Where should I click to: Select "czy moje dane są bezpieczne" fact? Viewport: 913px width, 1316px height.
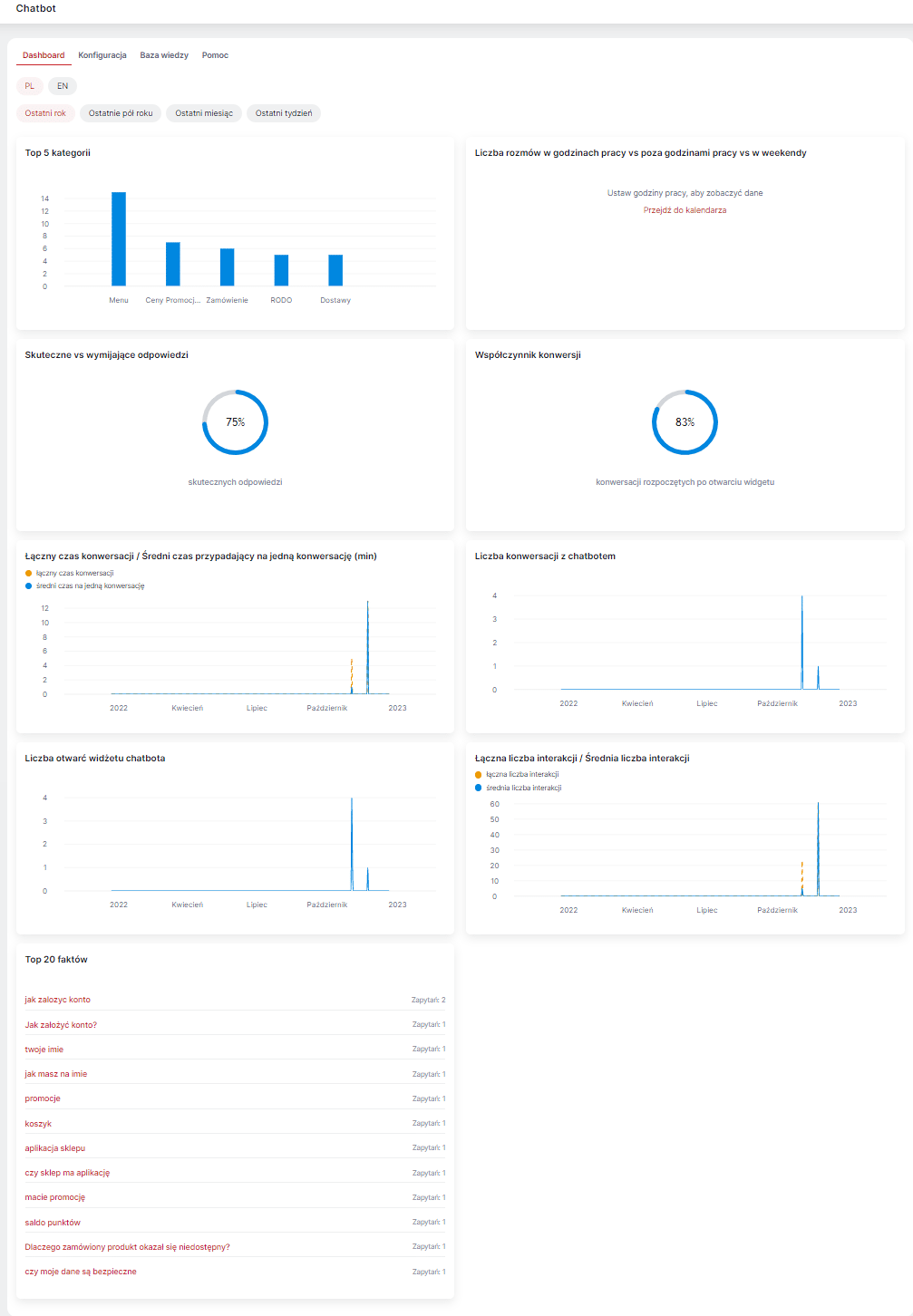(81, 1272)
